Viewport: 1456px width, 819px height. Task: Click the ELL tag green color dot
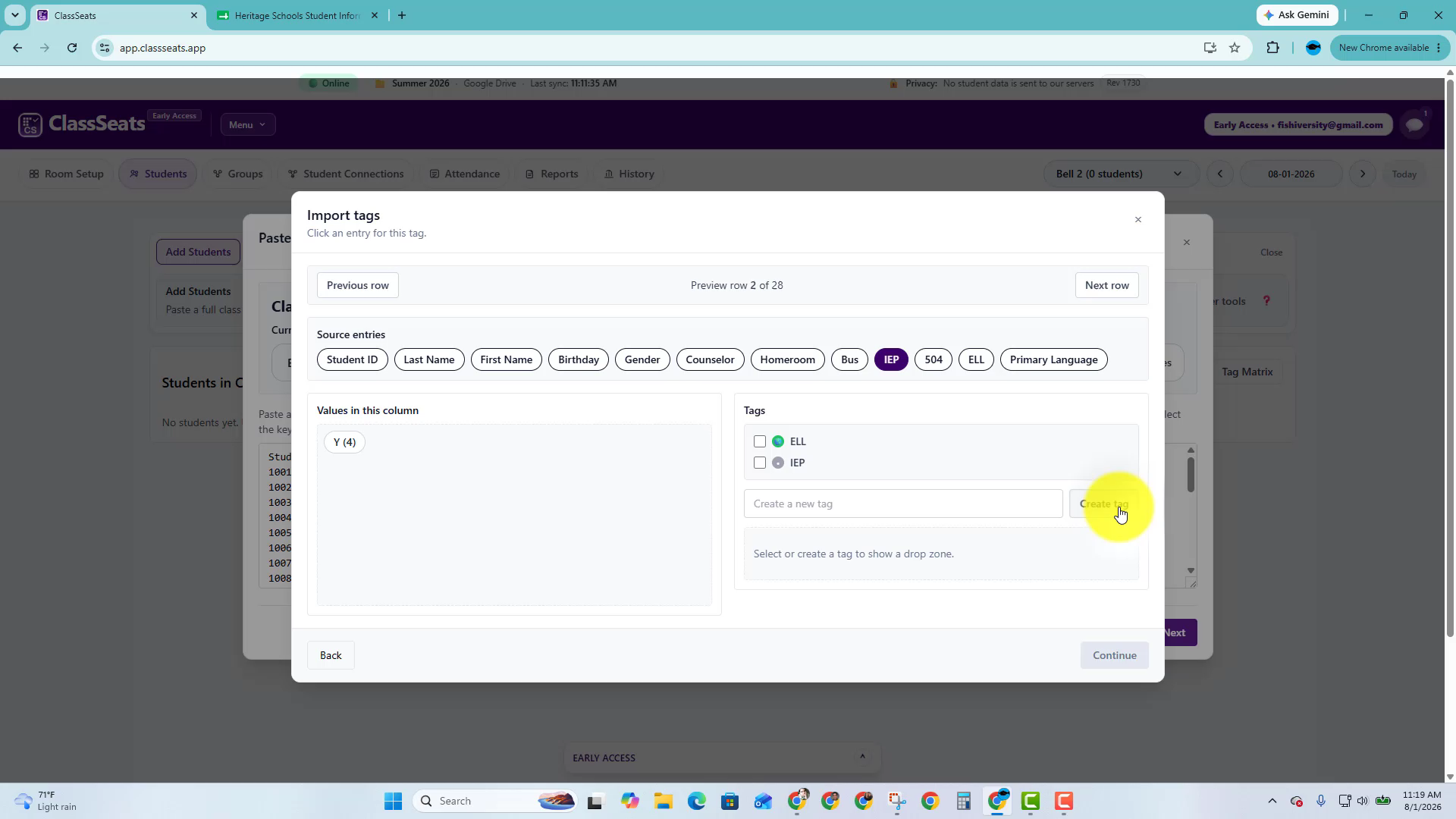pyautogui.click(x=778, y=441)
